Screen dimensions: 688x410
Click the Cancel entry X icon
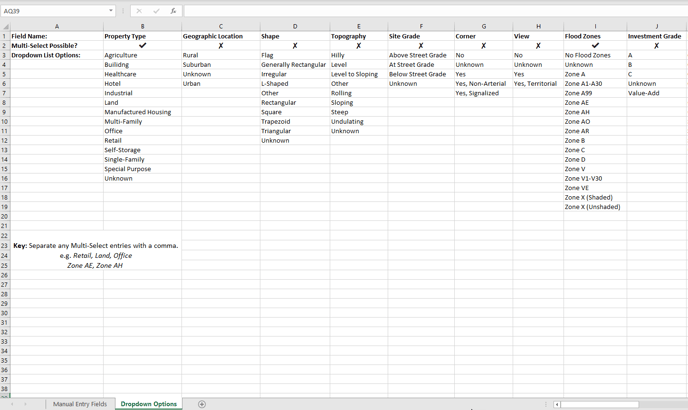(x=139, y=11)
